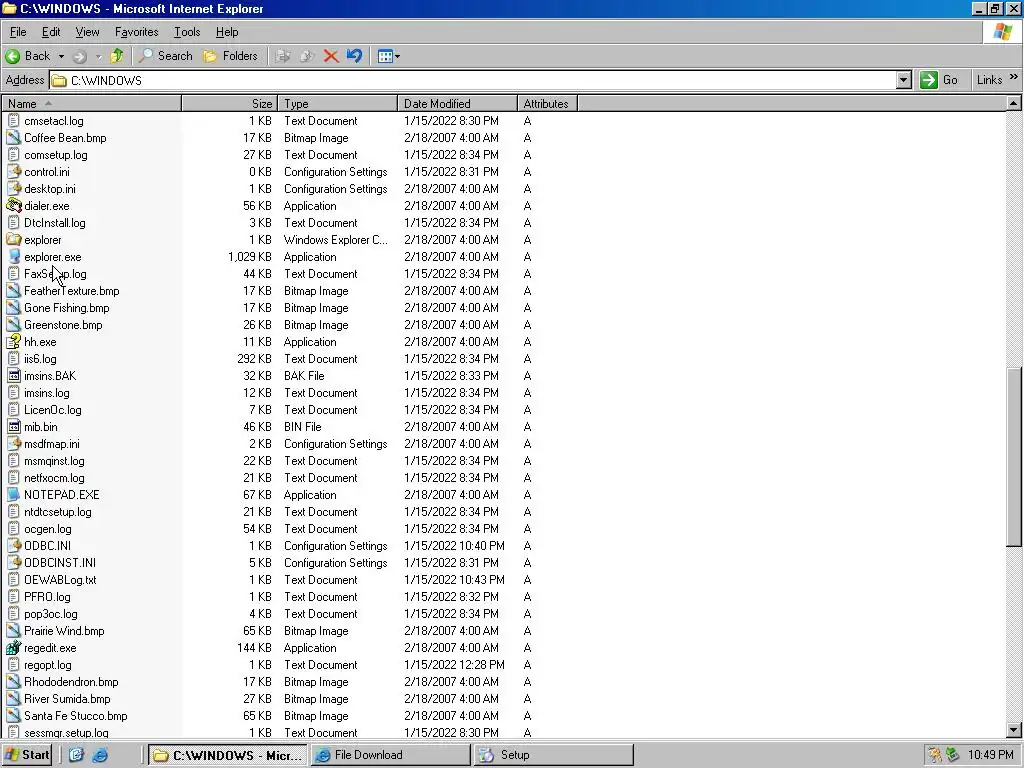The image size is (1024, 768).
Task: Sort by the Name column header
Action: point(91,104)
